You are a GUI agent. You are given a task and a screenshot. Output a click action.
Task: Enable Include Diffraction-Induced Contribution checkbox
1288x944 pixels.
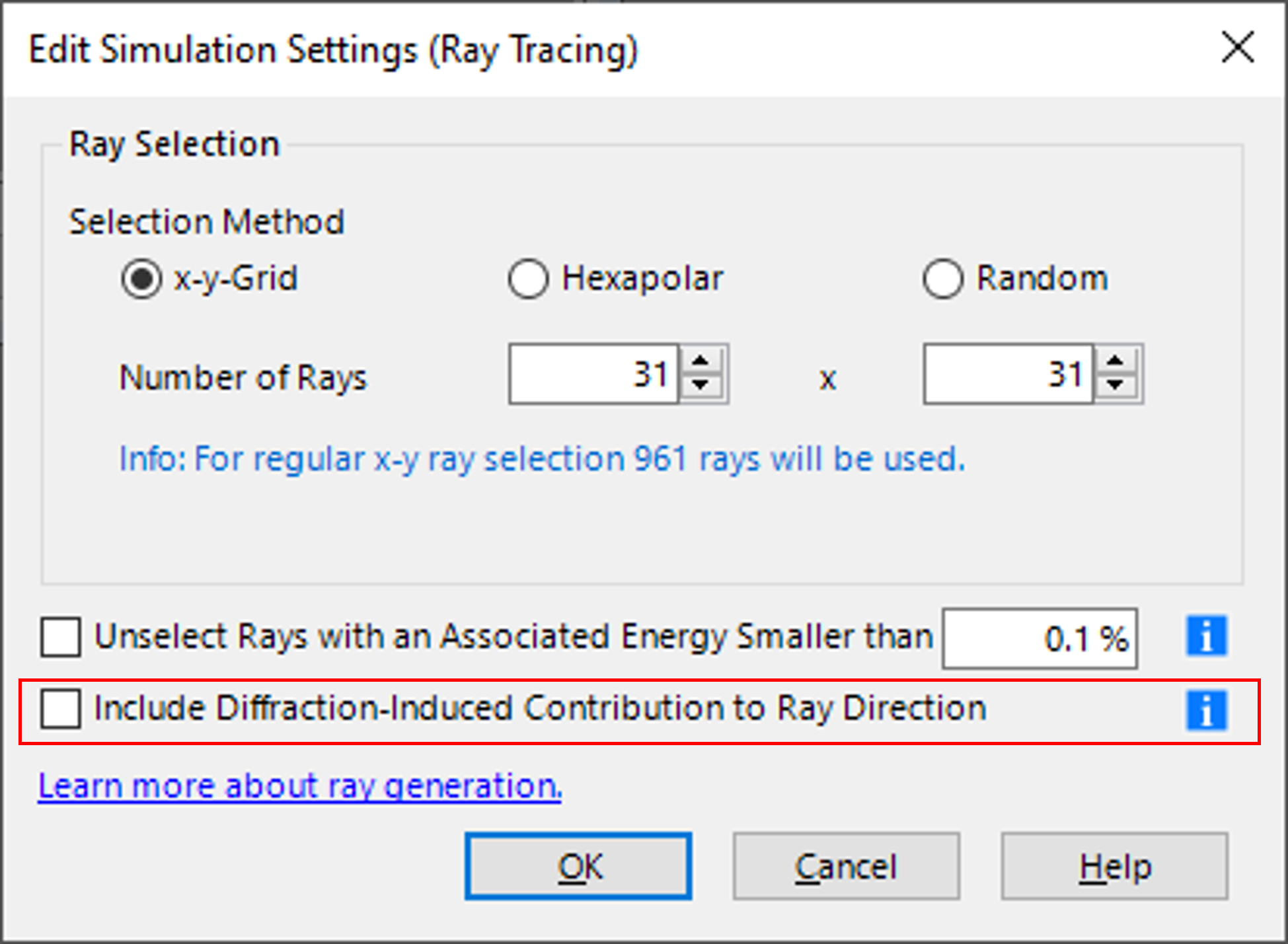pyautogui.click(x=61, y=709)
